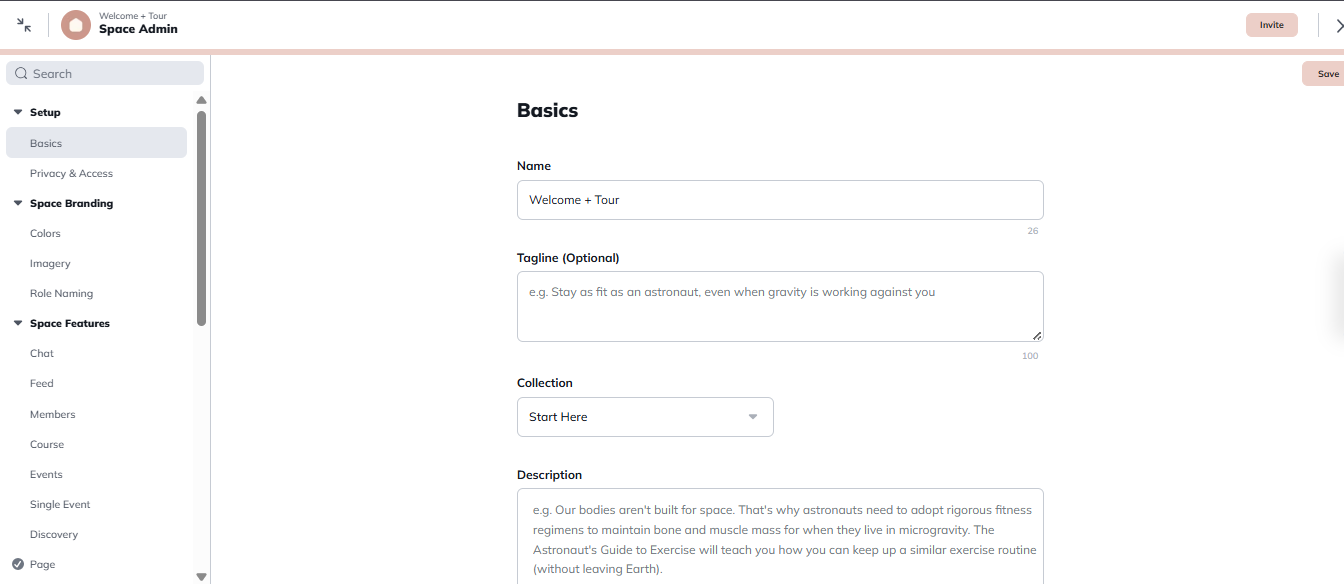Switch to the Colors settings page
This screenshot has width=1344, height=584.
point(45,233)
